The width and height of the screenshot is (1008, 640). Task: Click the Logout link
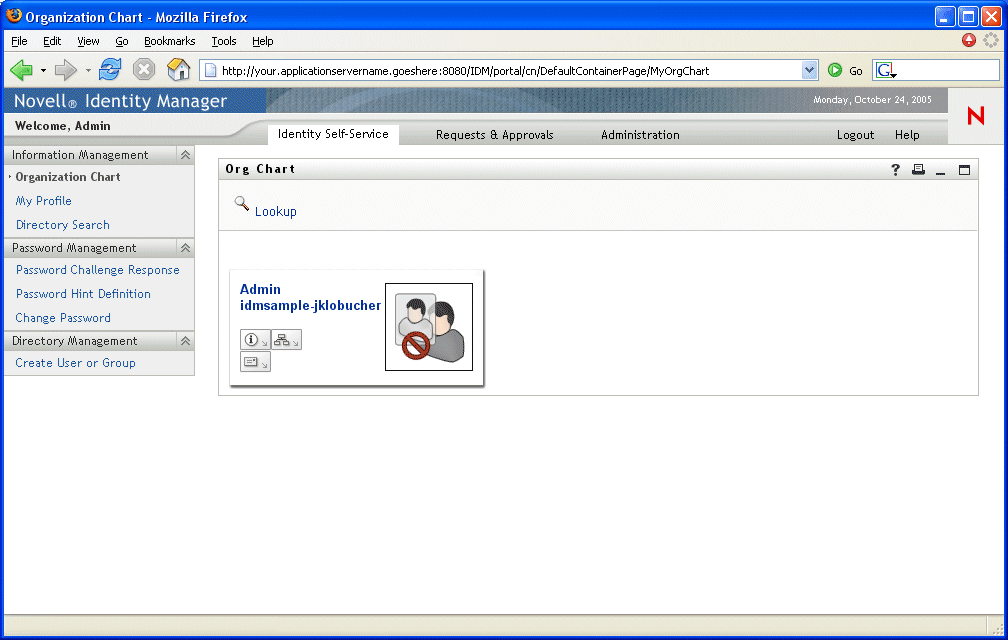point(855,135)
